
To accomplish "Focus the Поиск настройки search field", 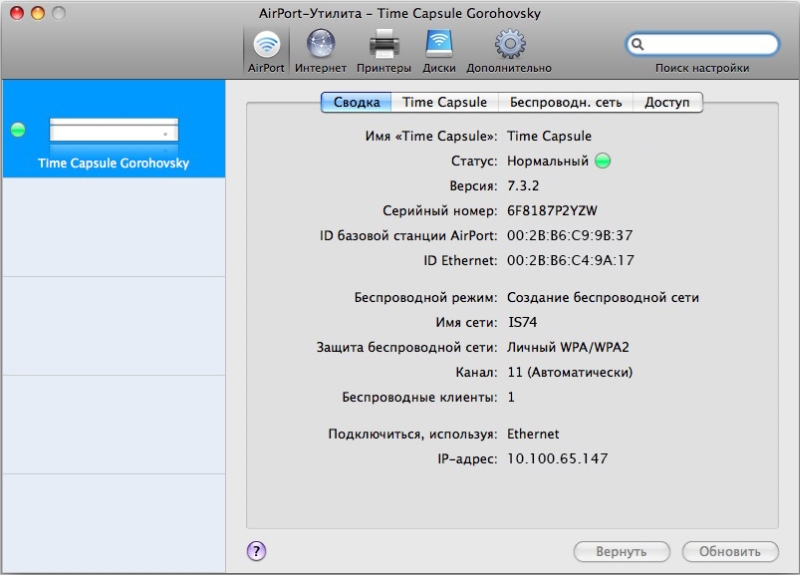I will tap(710, 44).
